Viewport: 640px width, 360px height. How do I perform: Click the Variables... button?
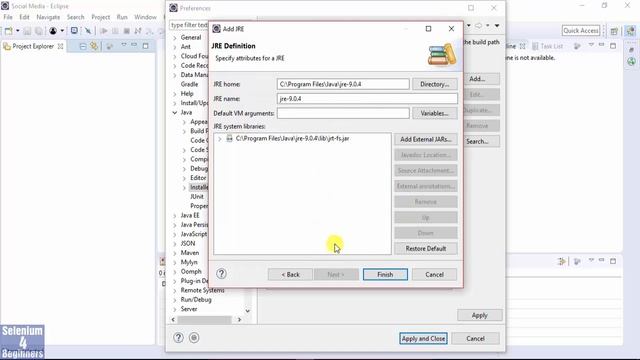(x=435, y=113)
